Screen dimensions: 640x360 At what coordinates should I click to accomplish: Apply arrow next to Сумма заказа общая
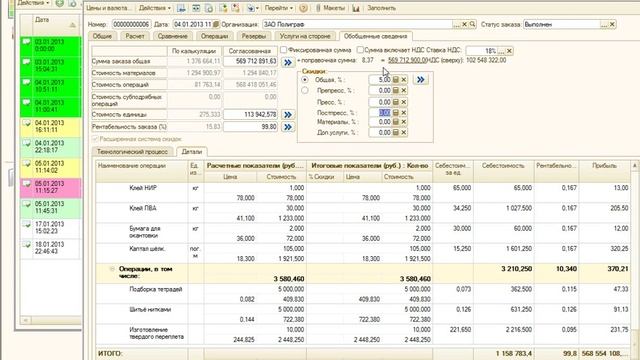(x=288, y=62)
